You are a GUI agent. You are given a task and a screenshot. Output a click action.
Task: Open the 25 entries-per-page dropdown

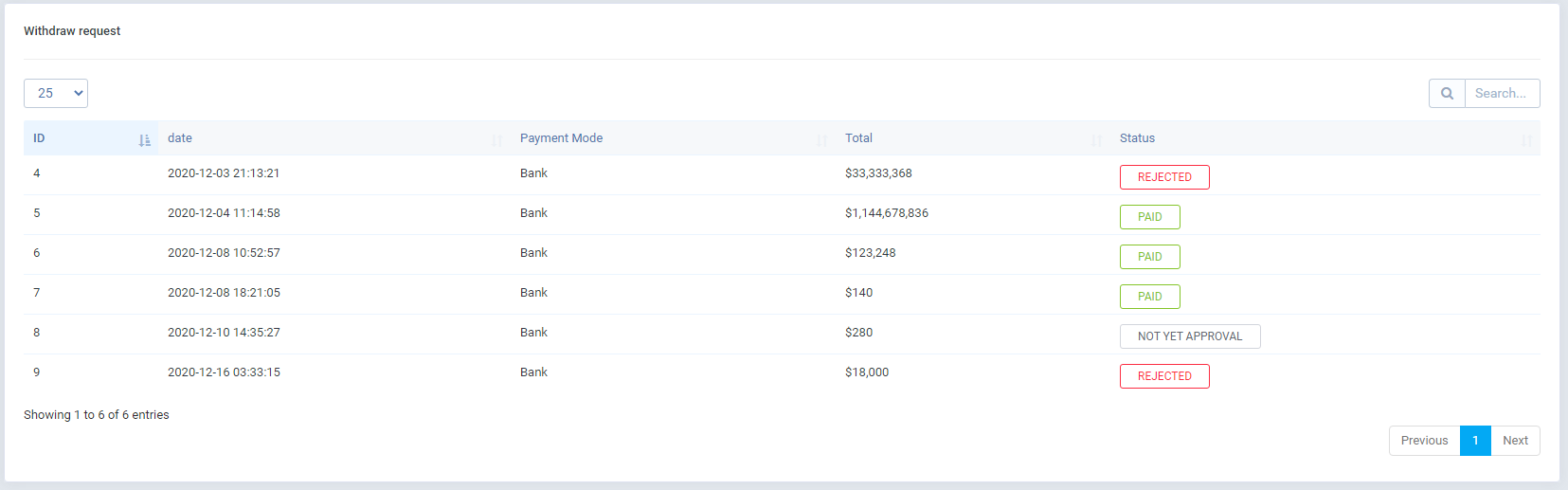56,93
